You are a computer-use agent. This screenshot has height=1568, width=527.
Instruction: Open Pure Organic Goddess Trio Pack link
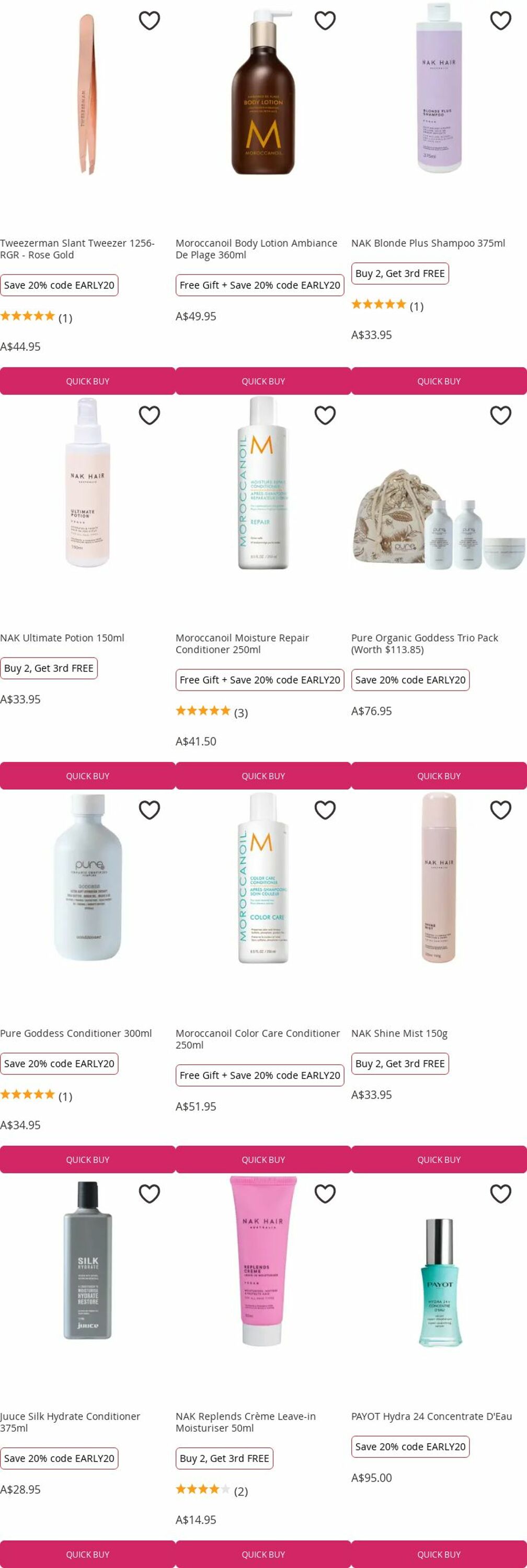coord(424,643)
